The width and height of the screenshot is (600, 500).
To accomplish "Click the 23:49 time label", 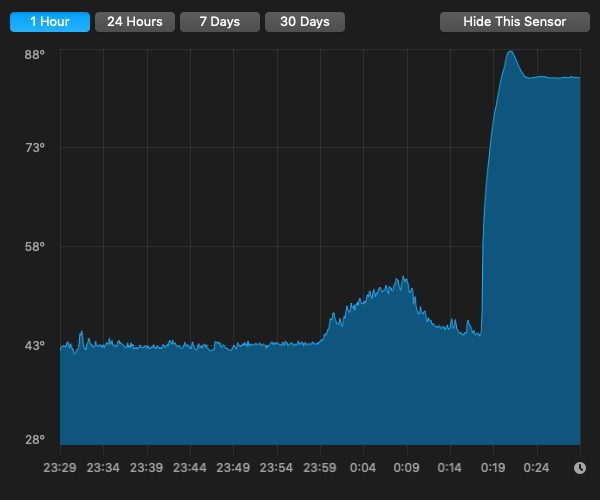I will tap(233, 467).
